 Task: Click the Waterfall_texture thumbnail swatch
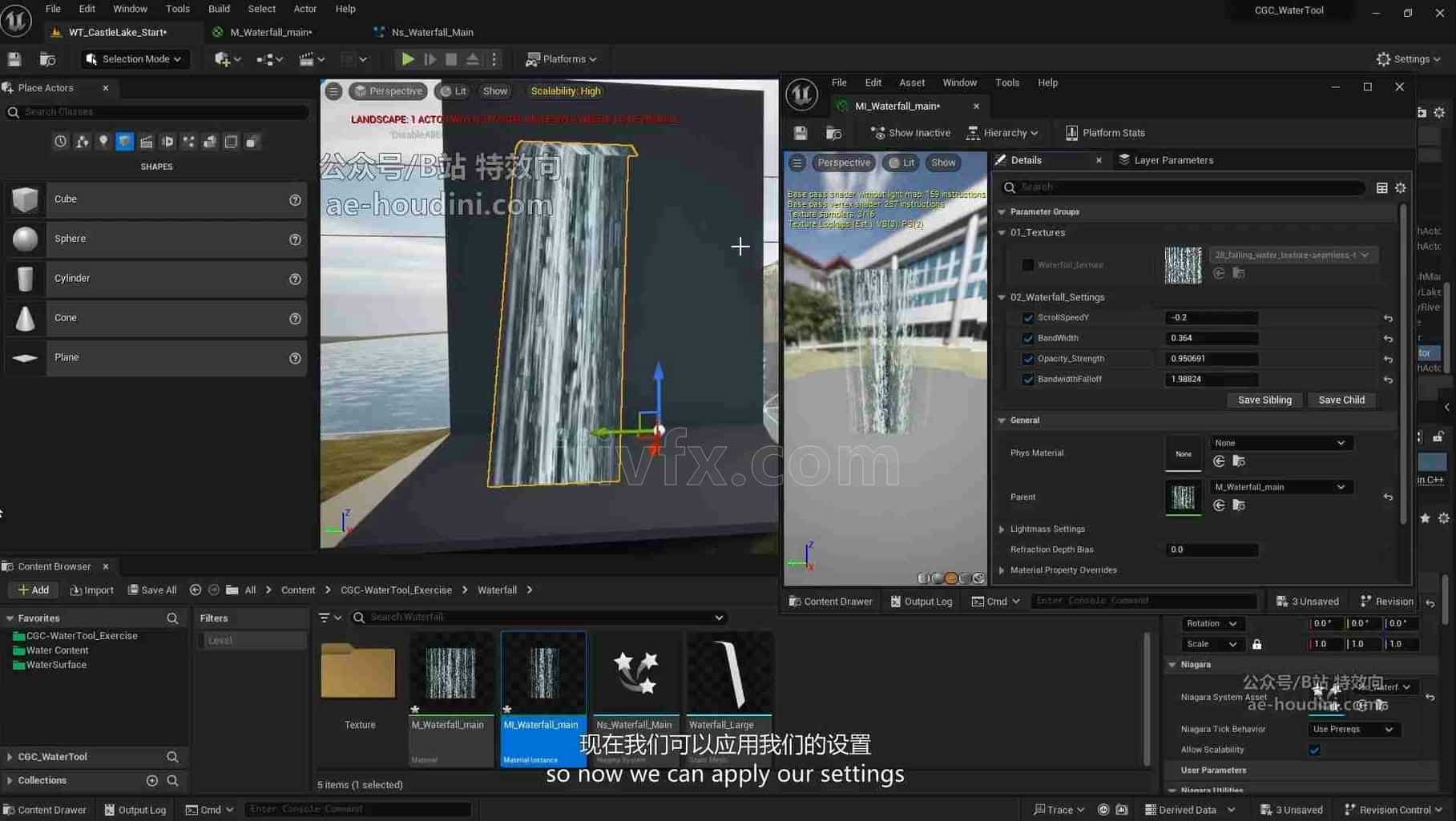[x=1183, y=265]
